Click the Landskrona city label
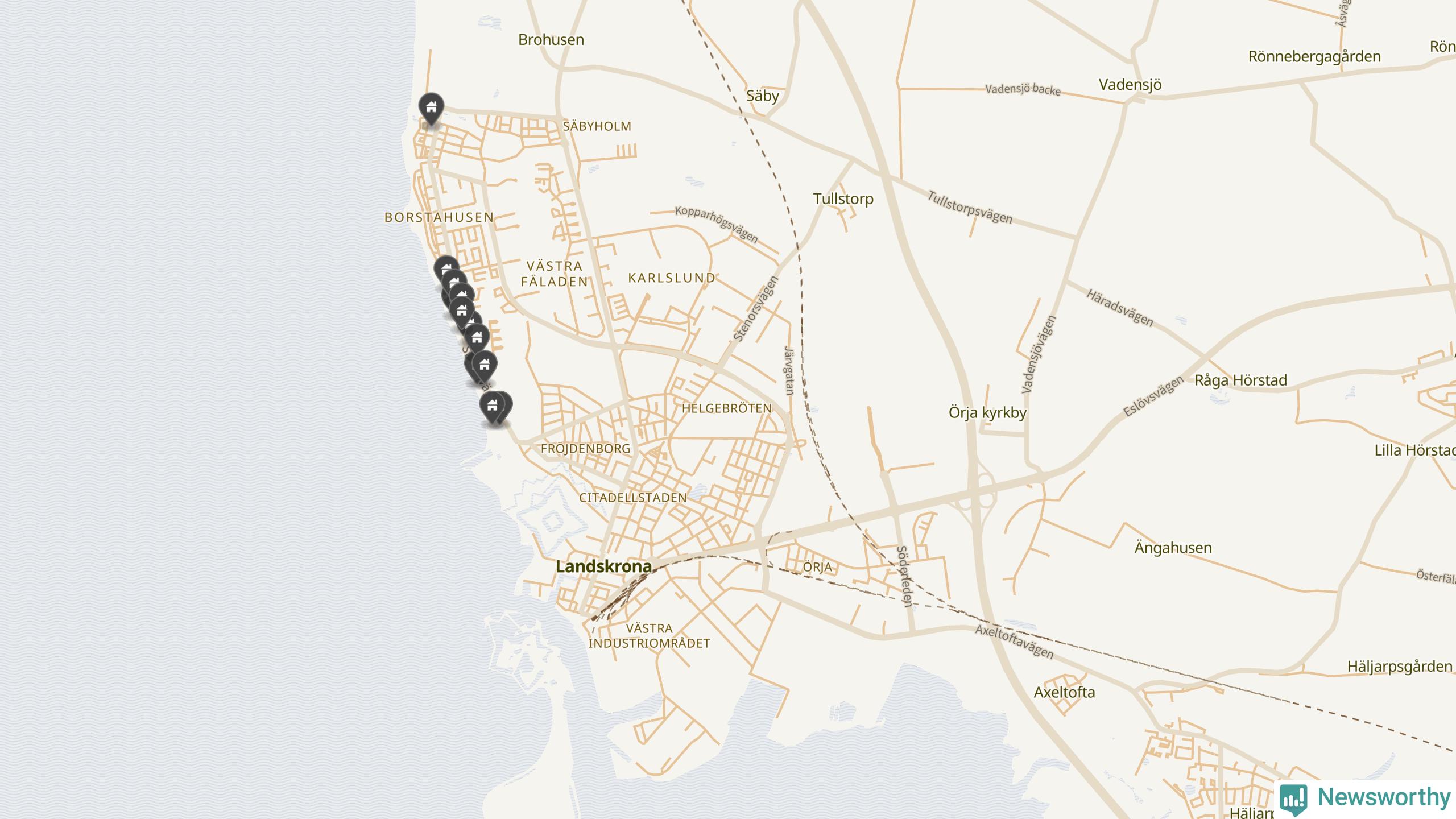The width and height of the screenshot is (1456, 819). tap(603, 566)
